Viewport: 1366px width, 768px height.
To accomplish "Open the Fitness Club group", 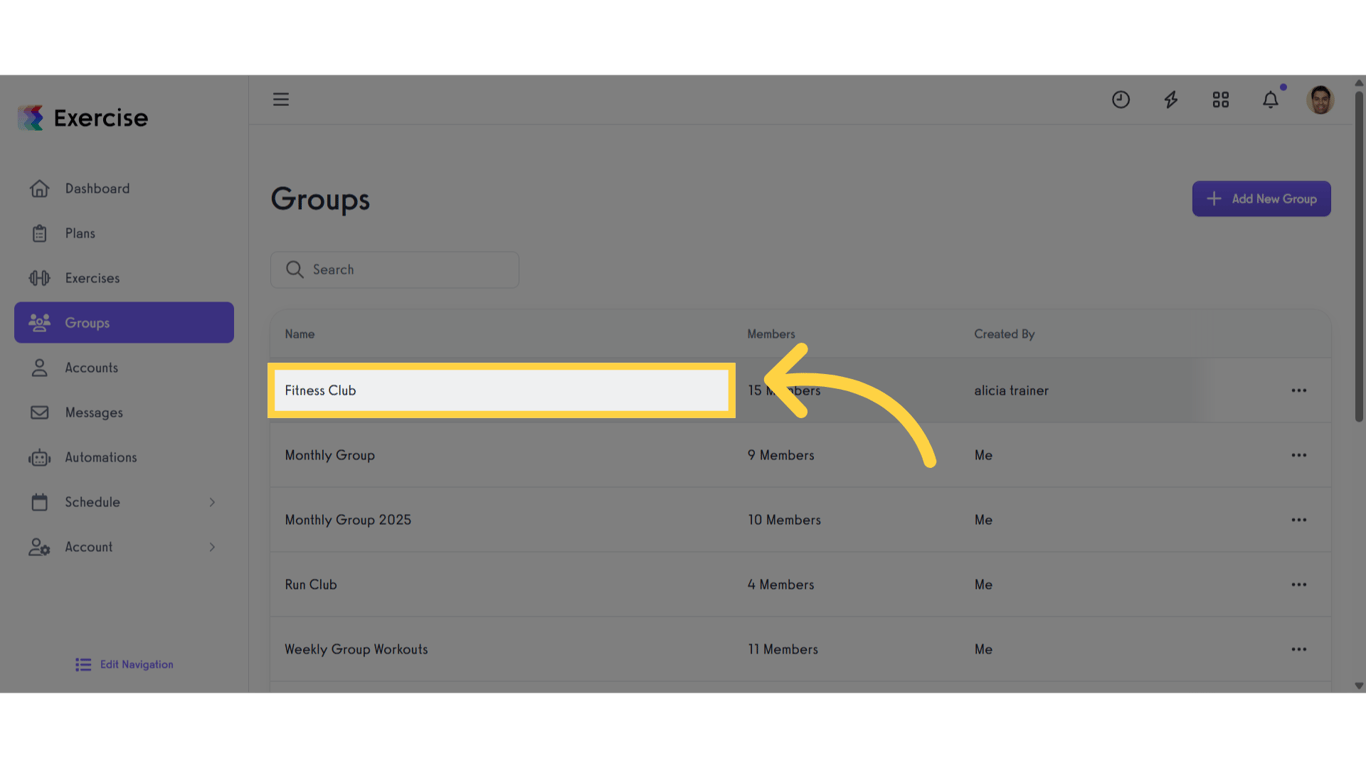I will point(321,390).
